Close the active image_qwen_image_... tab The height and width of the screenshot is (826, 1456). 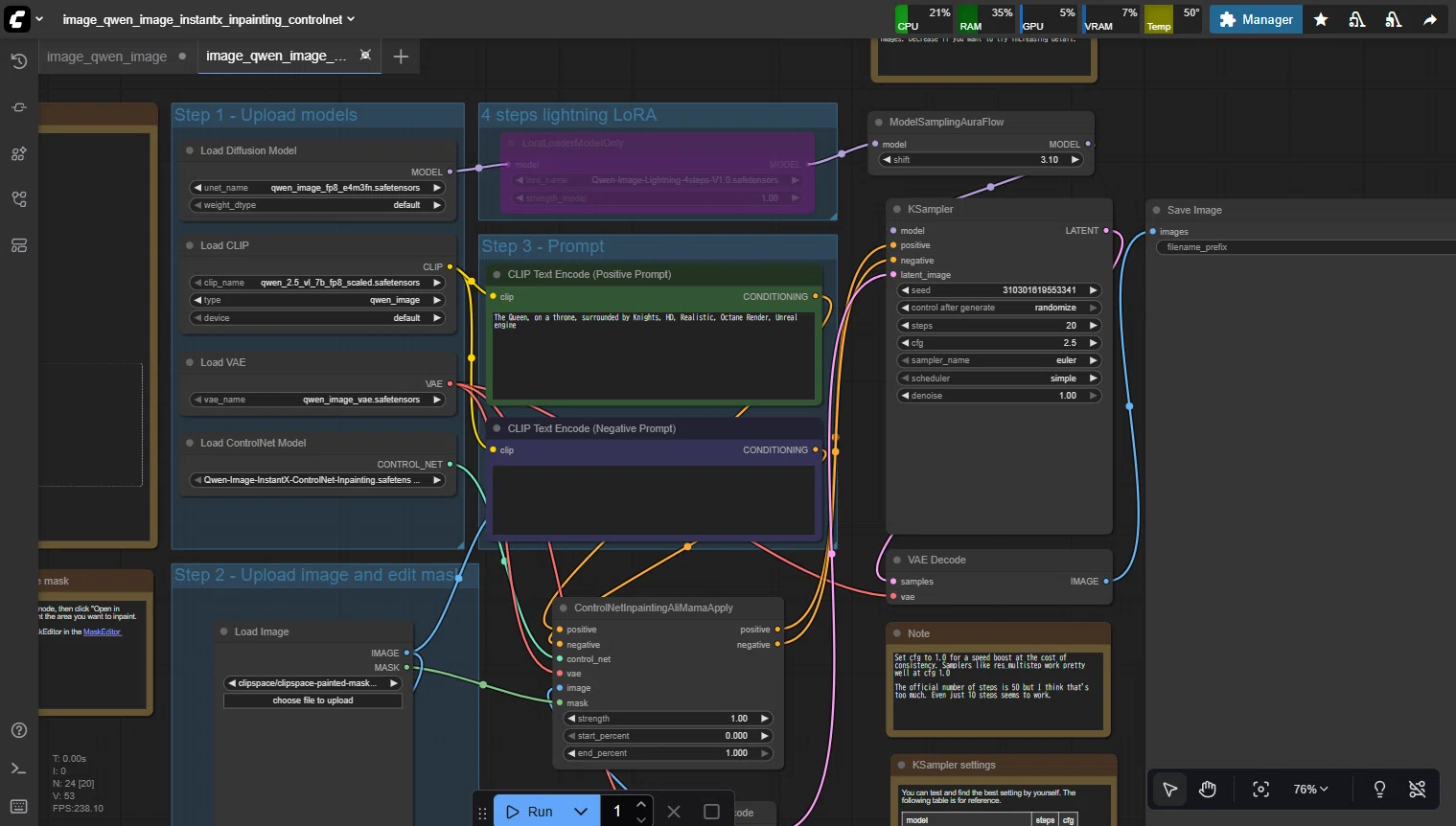click(365, 56)
